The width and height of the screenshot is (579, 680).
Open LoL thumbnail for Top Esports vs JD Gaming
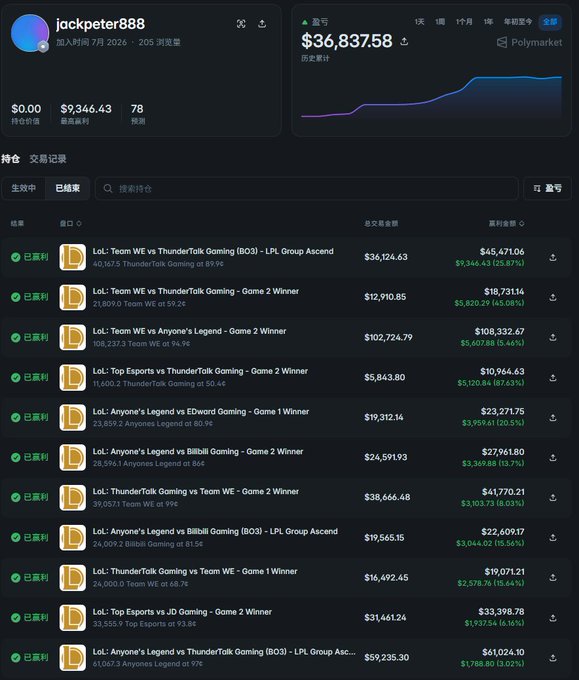[x=72, y=618]
